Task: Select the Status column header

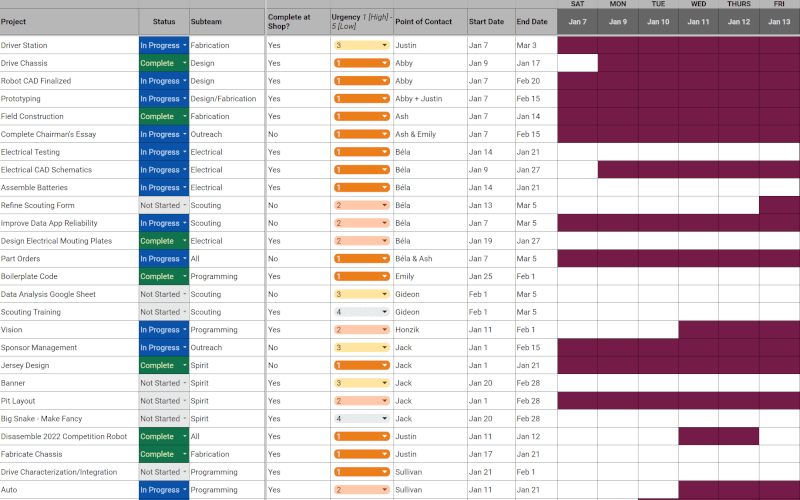Action: (x=164, y=22)
